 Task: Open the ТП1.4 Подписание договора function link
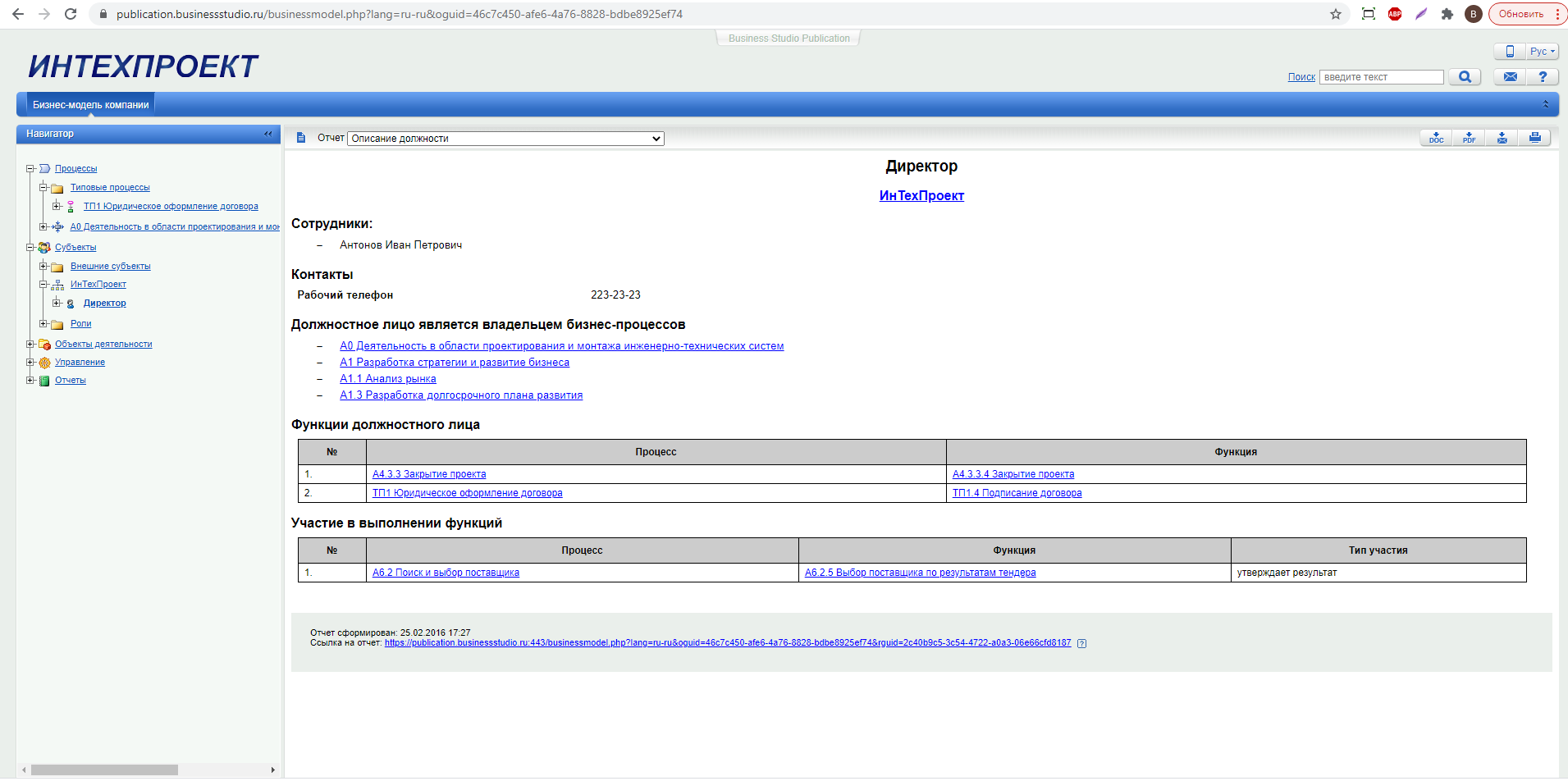[x=1017, y=493]
